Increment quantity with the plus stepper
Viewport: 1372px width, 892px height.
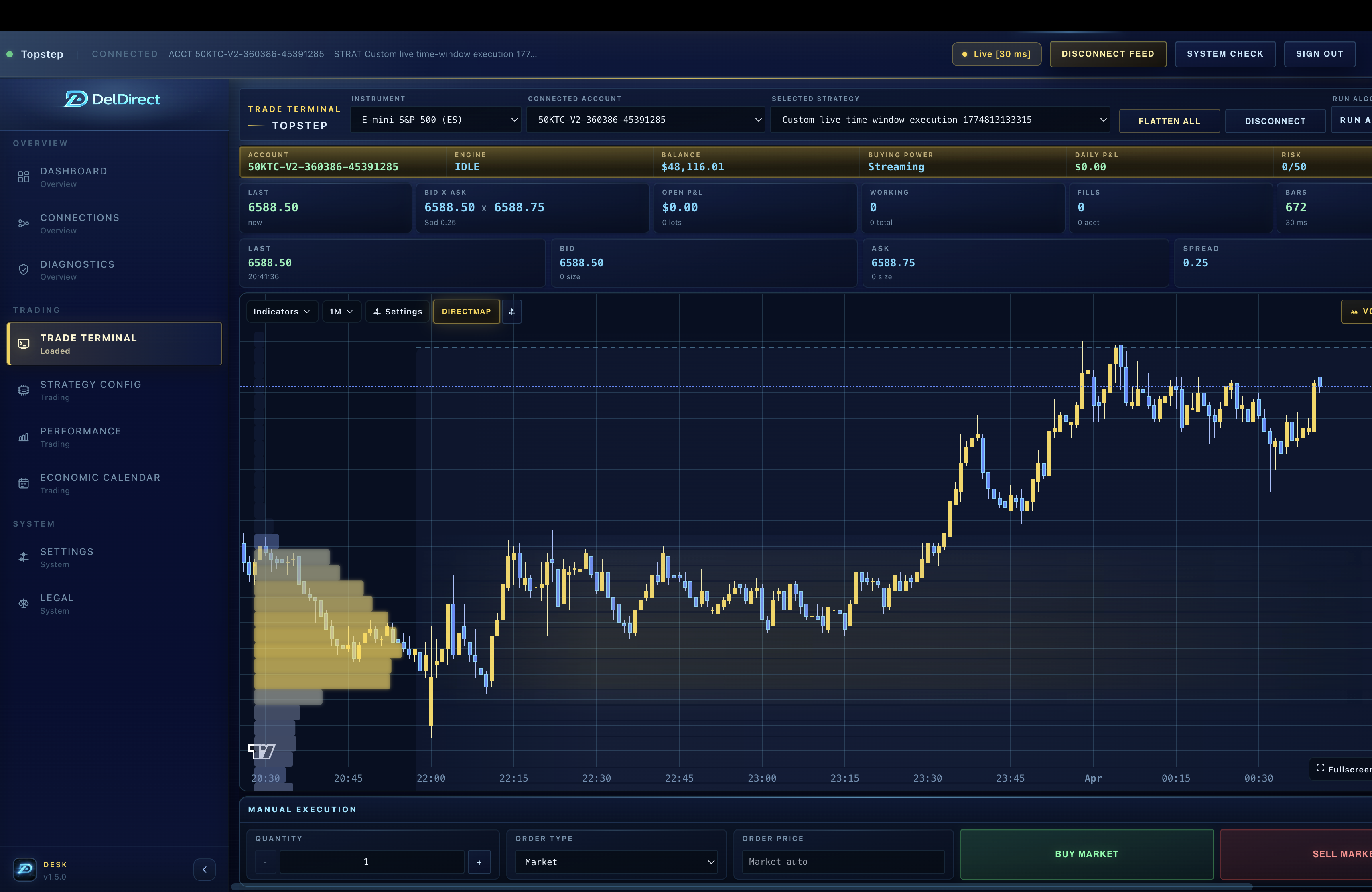(479, 862)
